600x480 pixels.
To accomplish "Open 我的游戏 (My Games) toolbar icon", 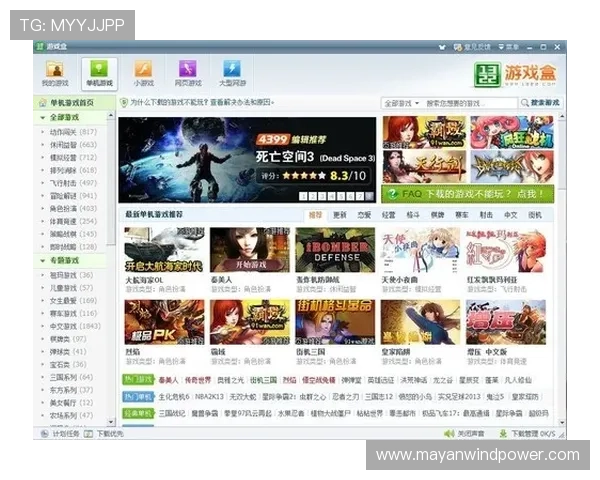I will 55,73.
